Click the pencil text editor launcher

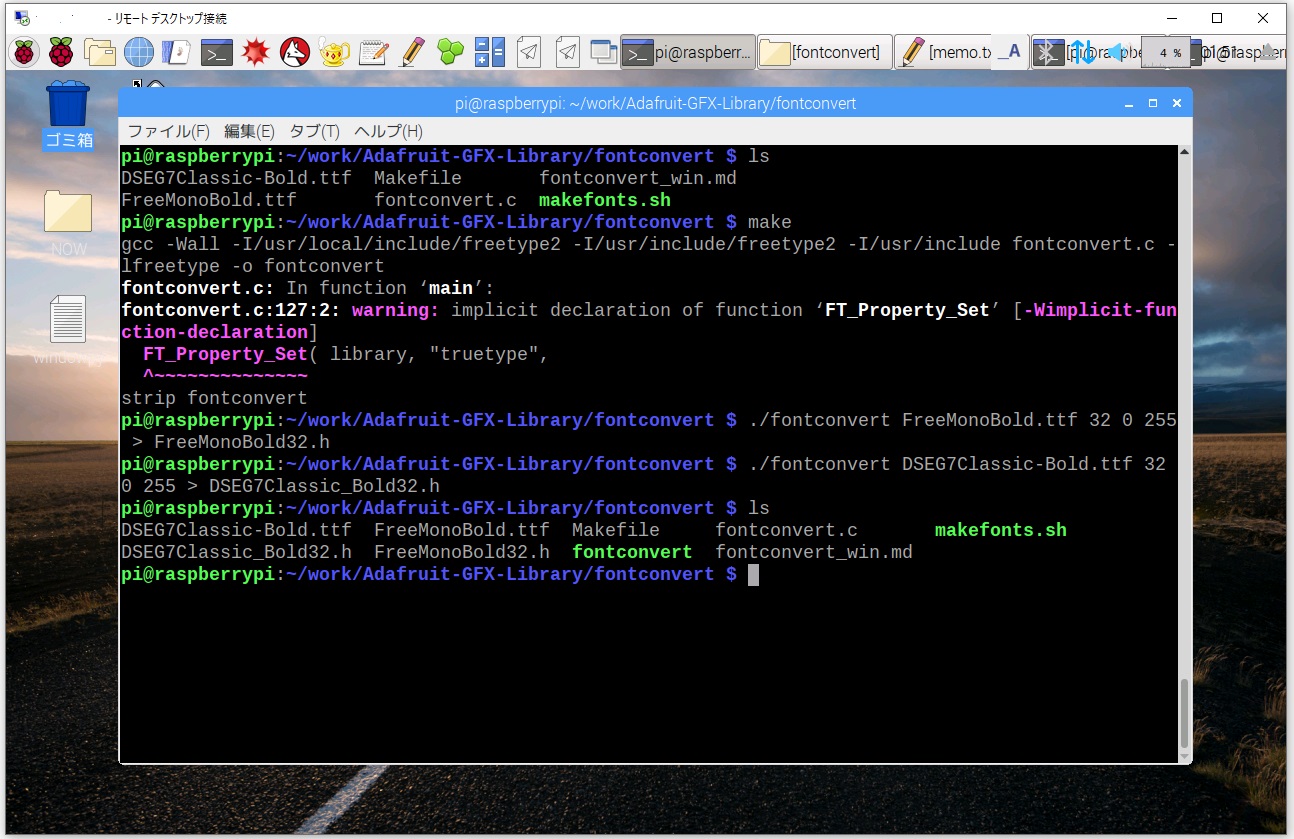[x=412, y=52]
